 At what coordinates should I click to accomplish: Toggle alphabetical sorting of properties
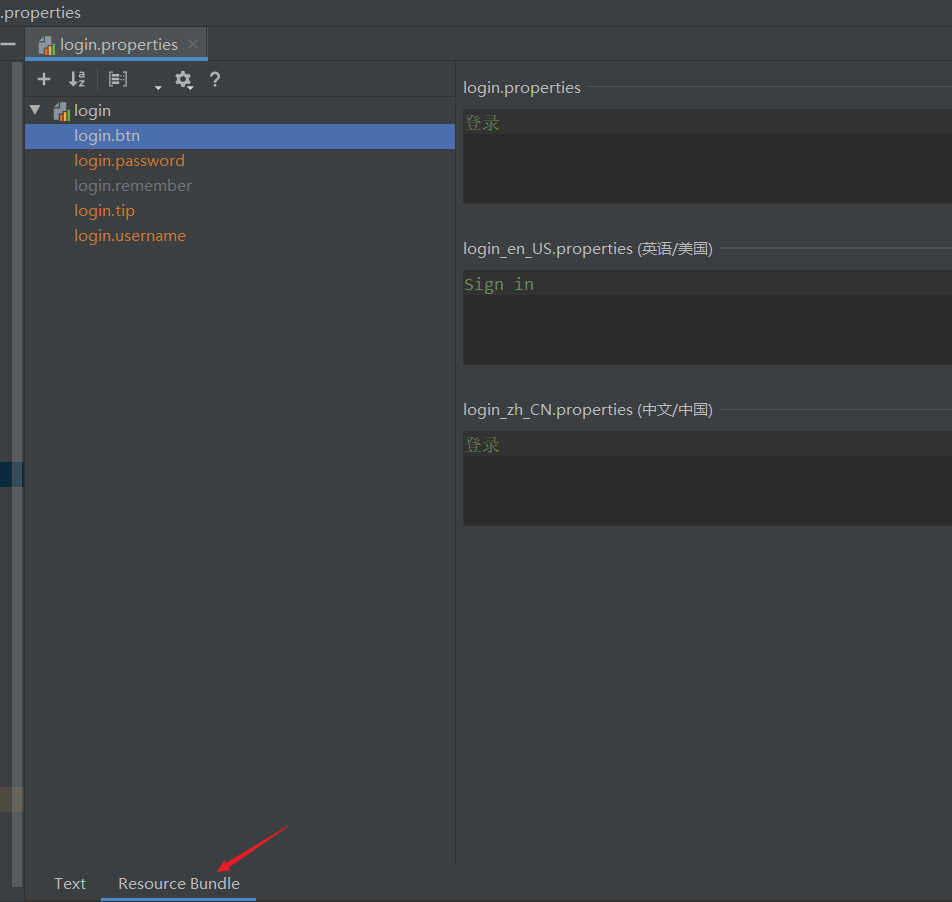click(x=77, y=79)
